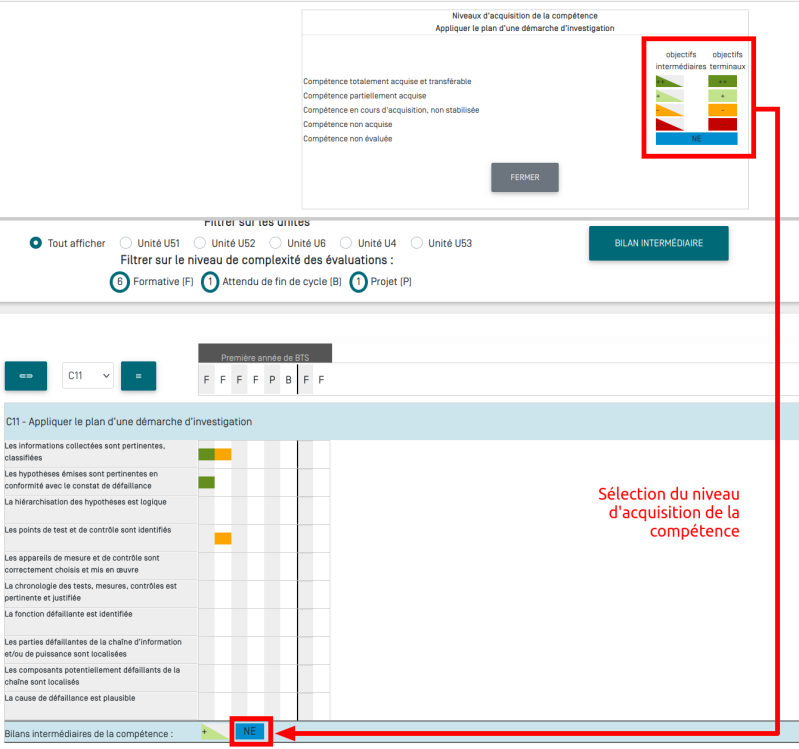Image resolution: width=799 pixels, height=749 pixels.
Task: Open the BILAN INTERMÉDIAIRE button
Action: click(x=658, y=243)
